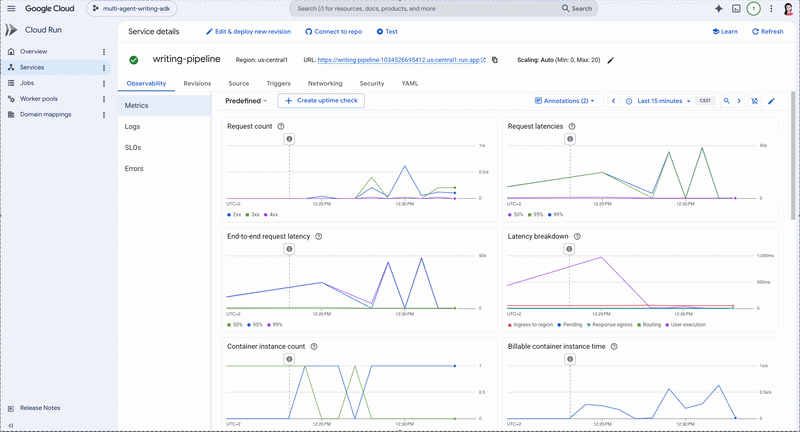Viewport: 800px width, 432px height.
Task: Open the Last 15 minutes time range dropdown
Action: [658, 101]
